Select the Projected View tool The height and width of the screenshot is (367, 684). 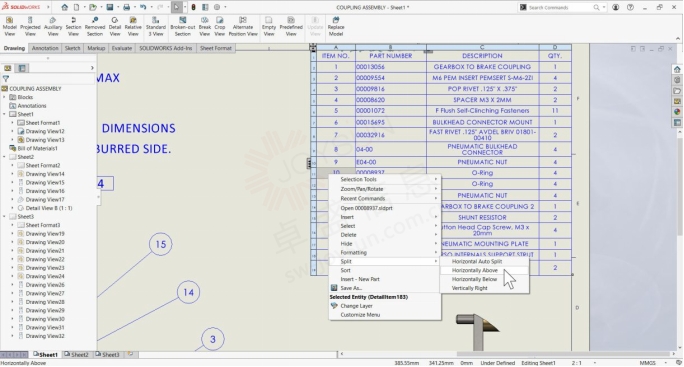30,26
